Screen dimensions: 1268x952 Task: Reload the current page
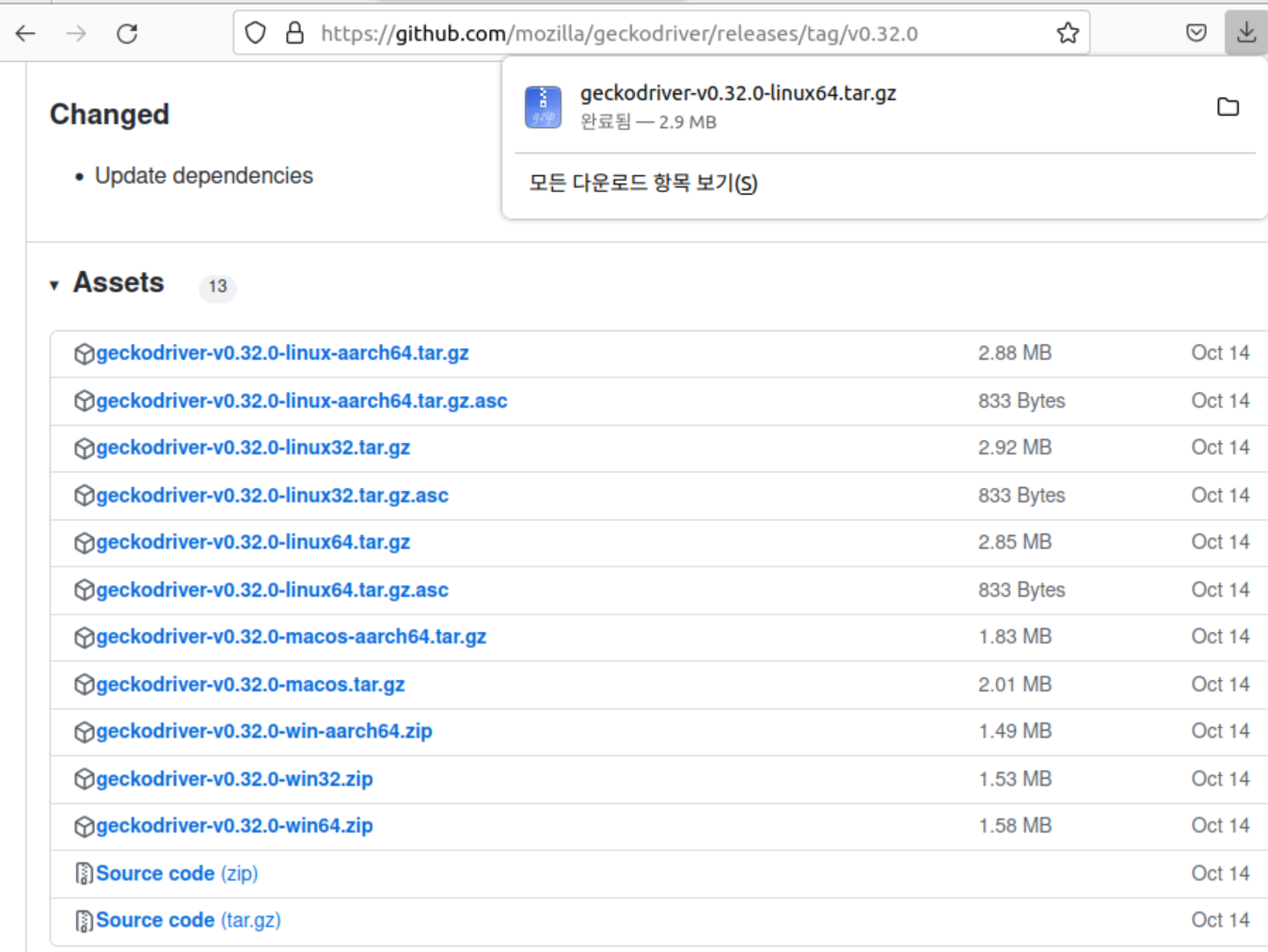(127, 34)
